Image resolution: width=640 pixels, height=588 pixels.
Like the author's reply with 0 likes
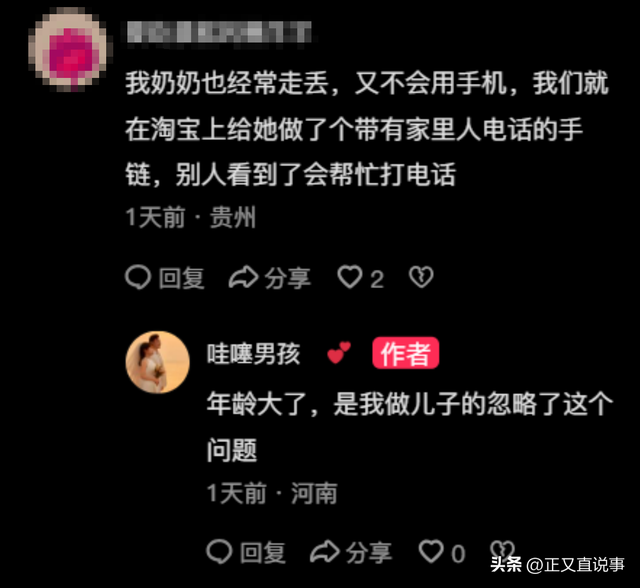[431, 552]
